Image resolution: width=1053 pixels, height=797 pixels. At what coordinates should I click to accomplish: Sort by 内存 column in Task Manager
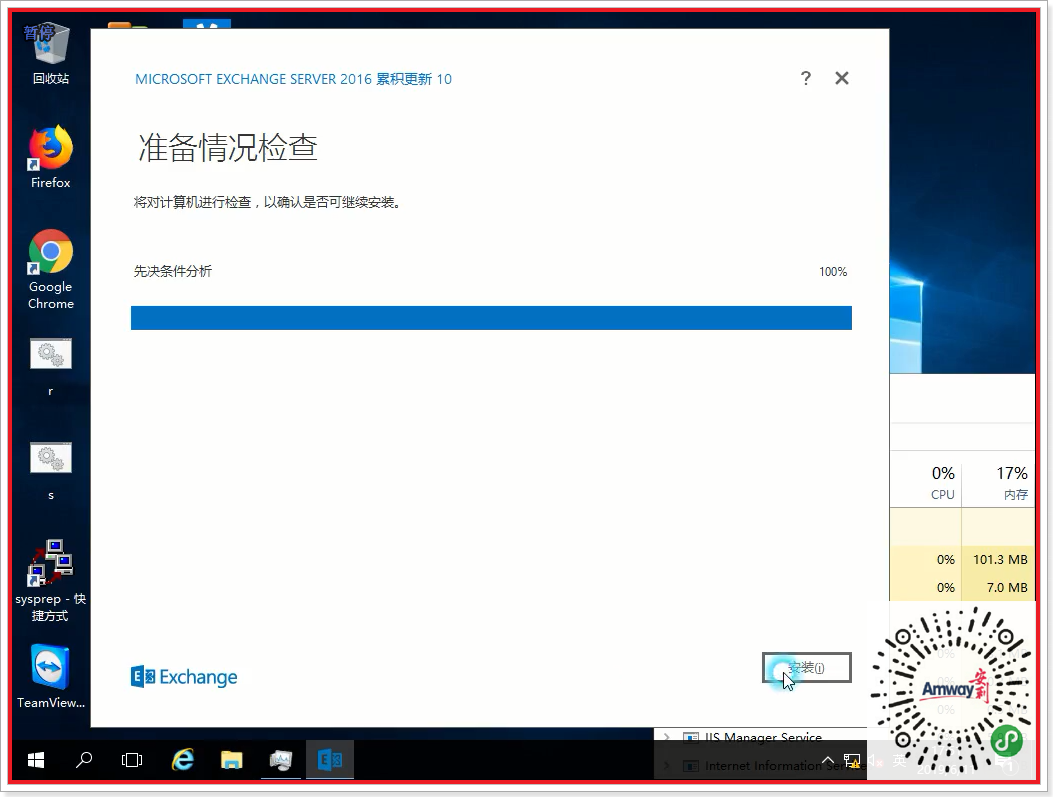(999, 483)
